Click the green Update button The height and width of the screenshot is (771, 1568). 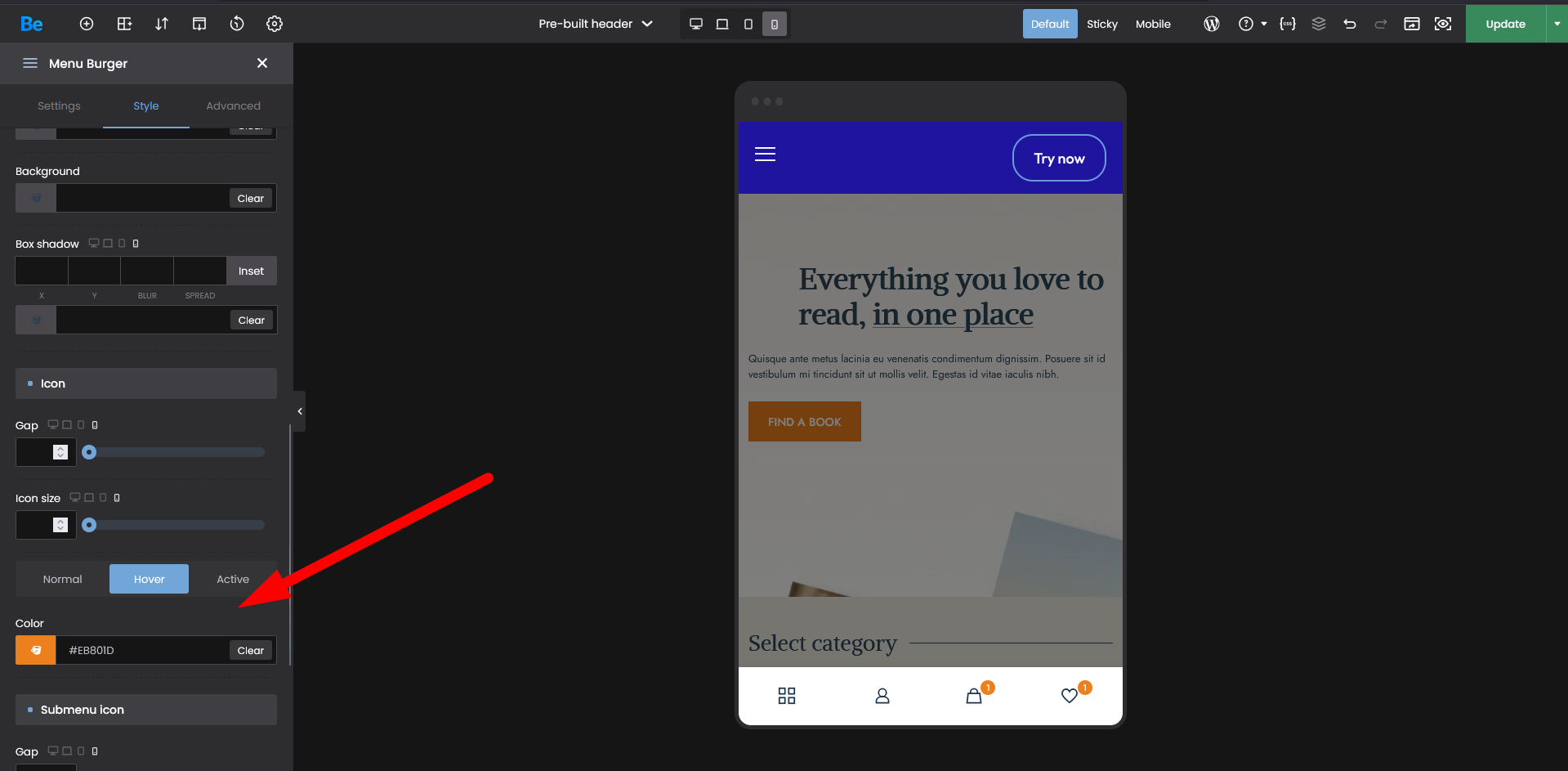tap(1505, 24)
